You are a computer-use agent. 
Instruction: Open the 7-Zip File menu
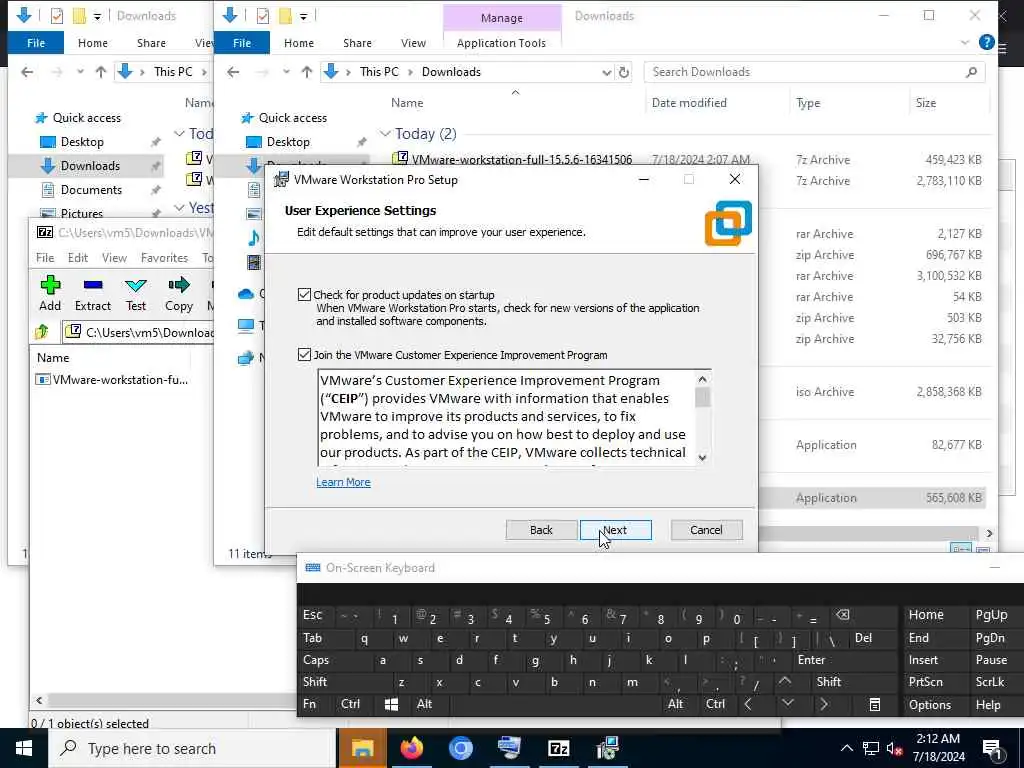(45, 257)
